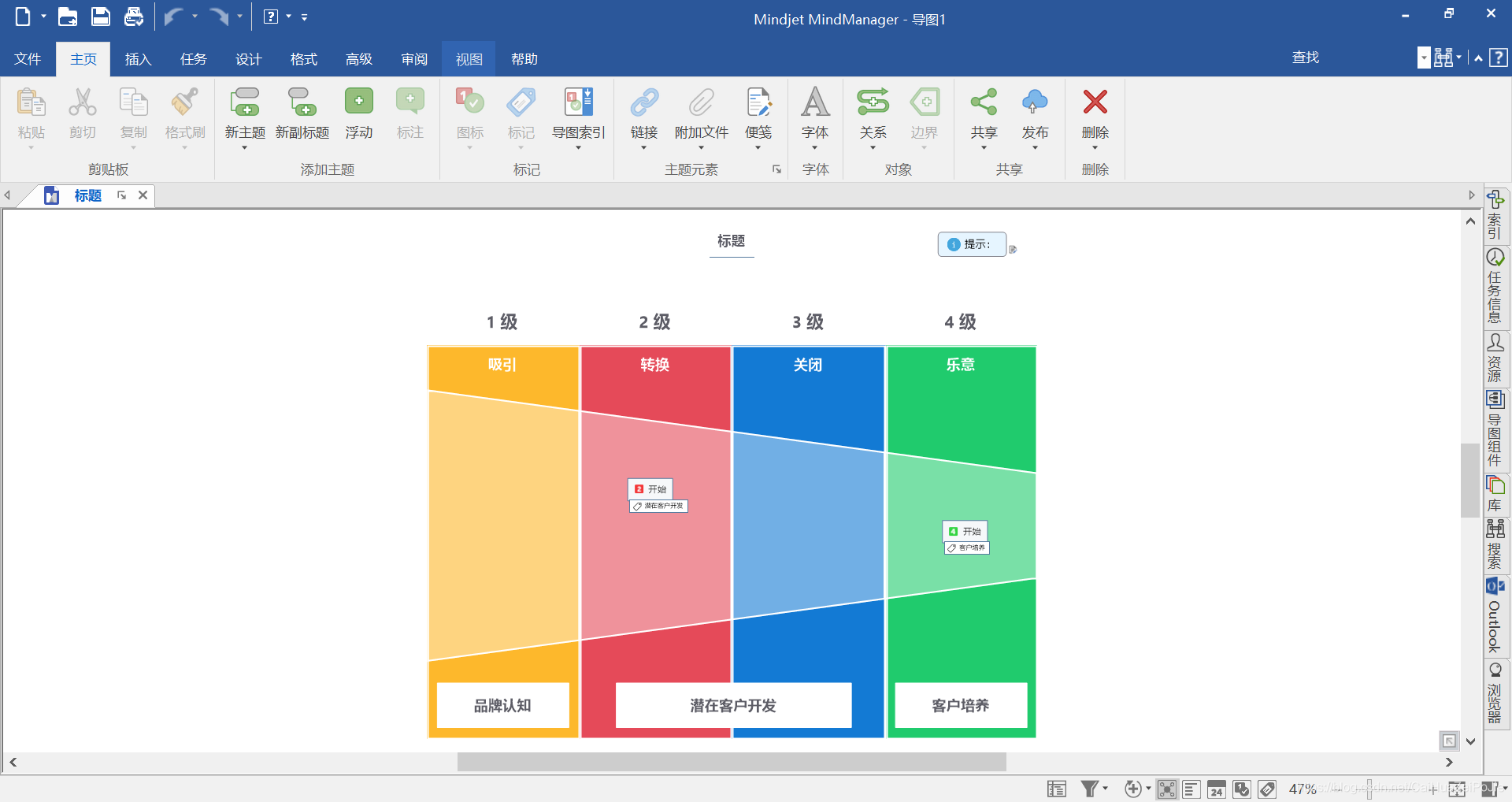Select the blue 关闭 column header
Viewport: 1512px width, 802px height.
click(808, 365)
